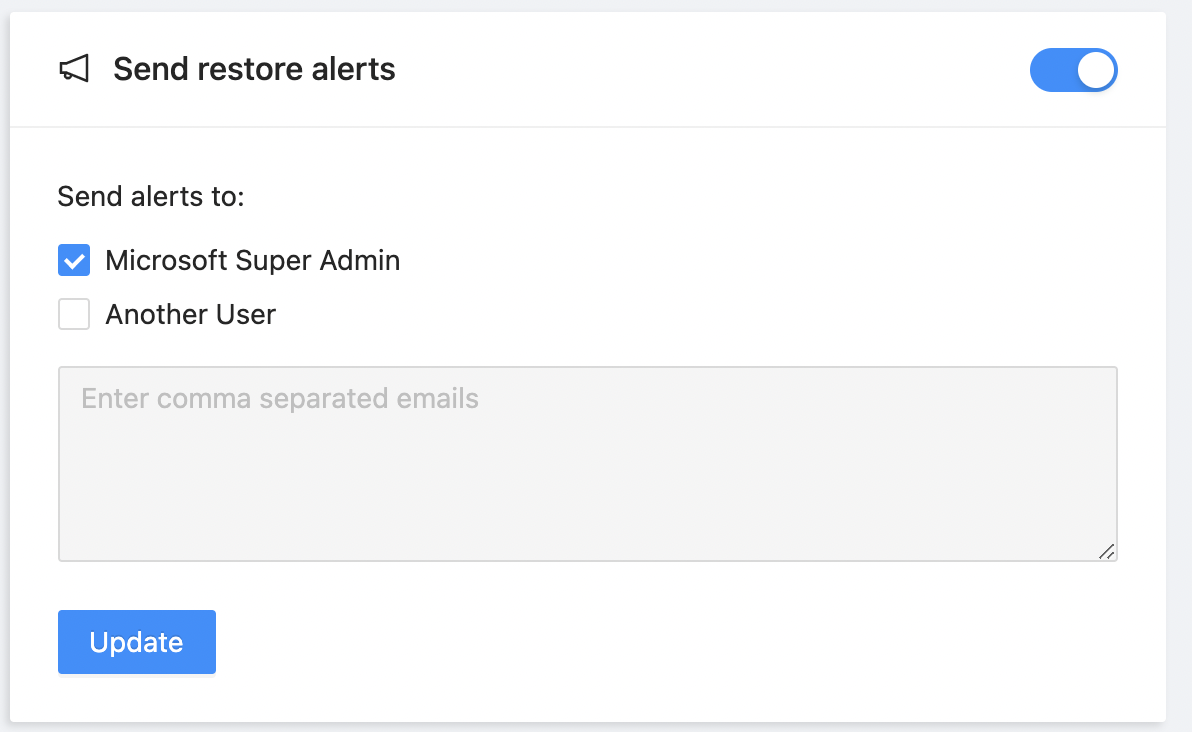
Task: Disable the Send restore alerts switch
Action: 1073,70
